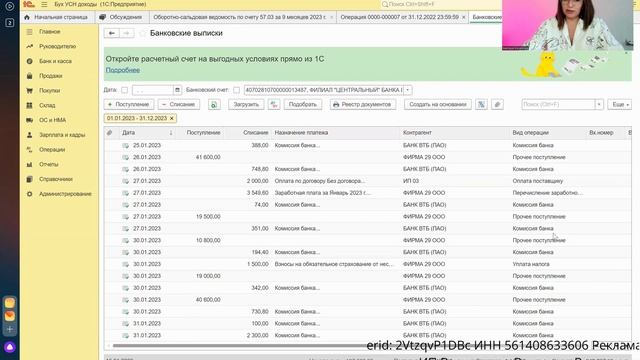This screenshot has width=640, height=360.
Task: Sort by the Дата column arrow
Action: [x=171, y=133]
